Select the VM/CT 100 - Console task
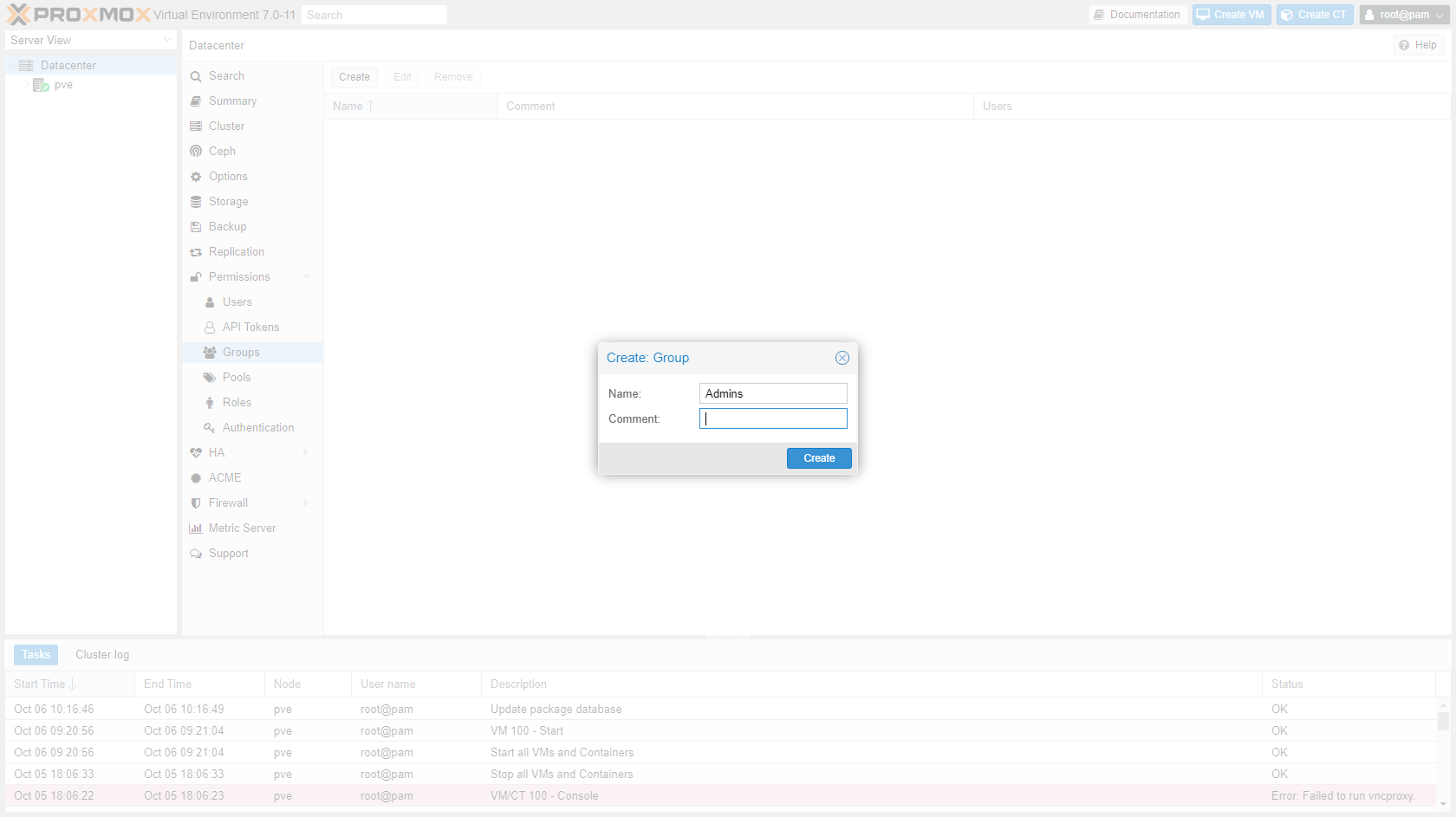The width and height of the screenshot is (1456, 817). pos(721,796)
